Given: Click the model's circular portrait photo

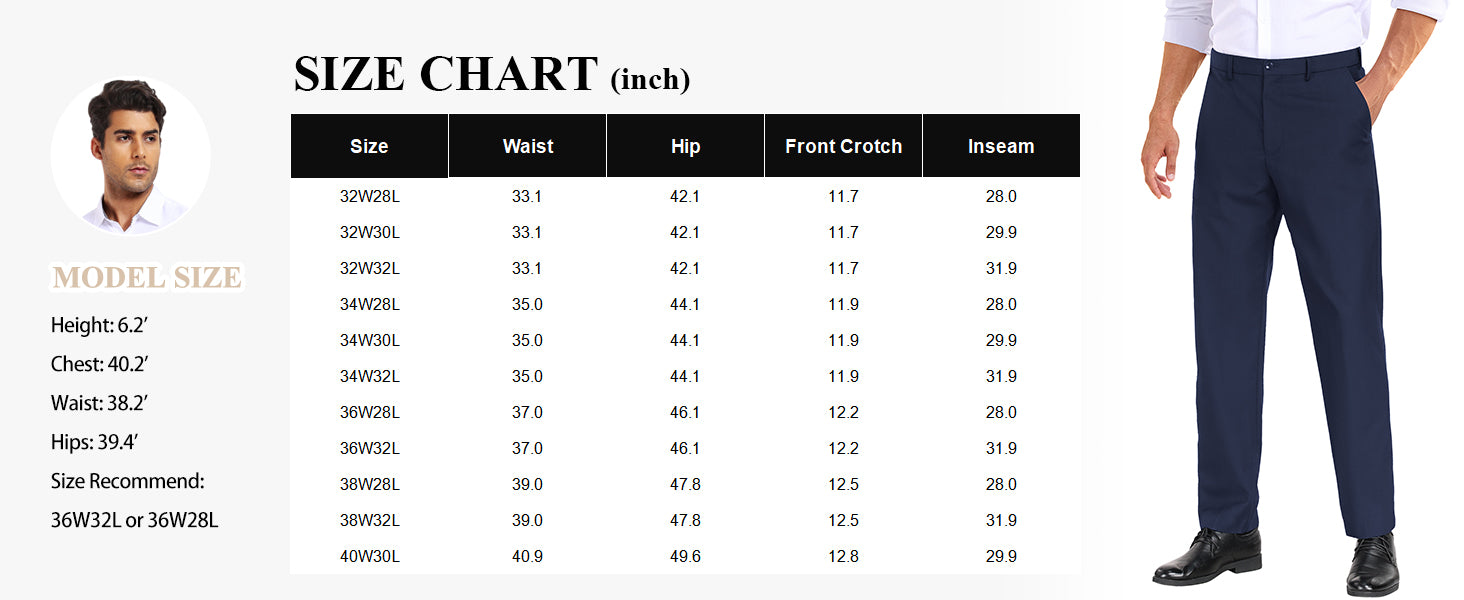Looking at the screenshot, I should 130,156.
